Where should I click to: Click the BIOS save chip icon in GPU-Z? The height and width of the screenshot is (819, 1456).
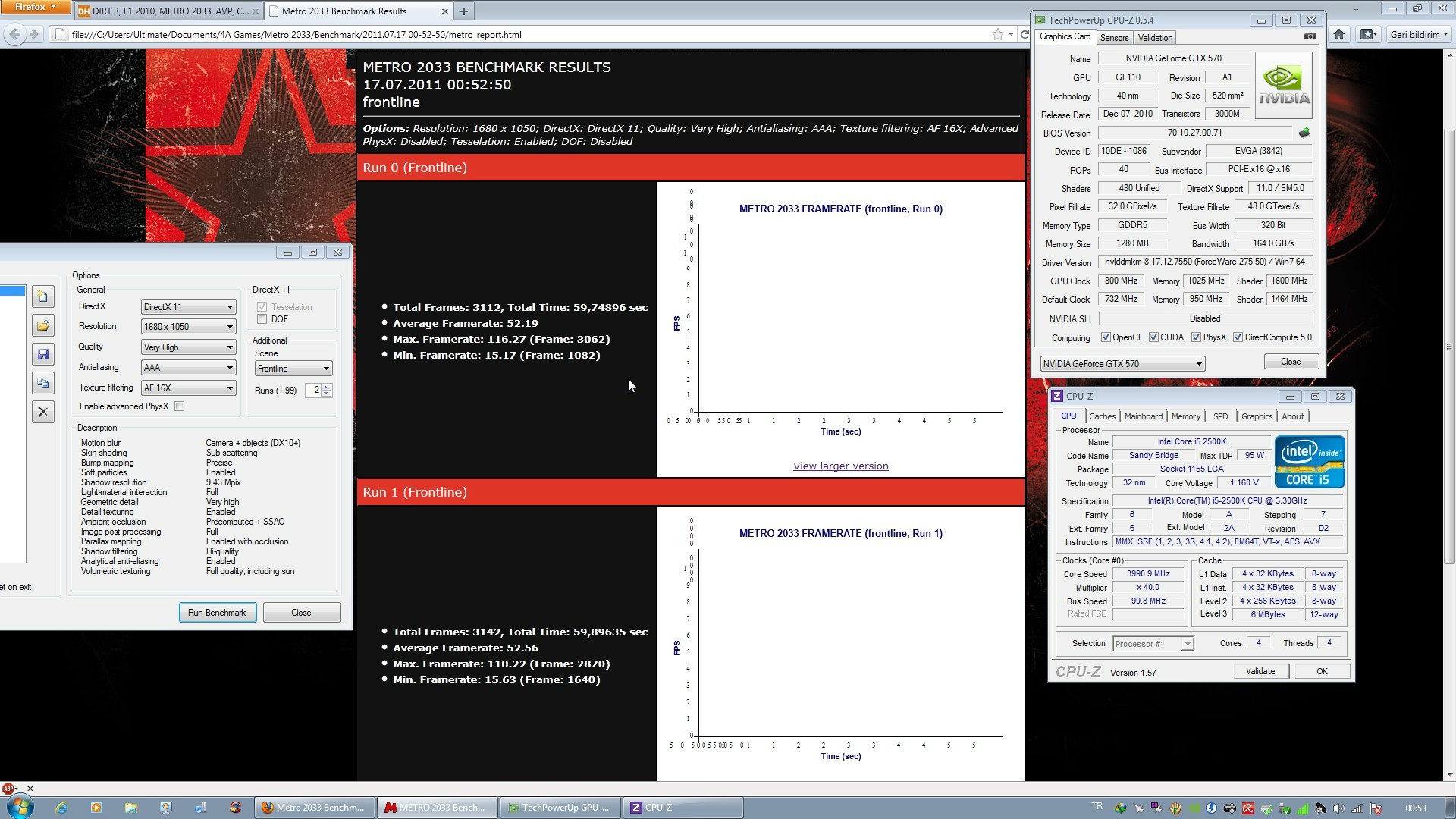(x=1304, y=133)
